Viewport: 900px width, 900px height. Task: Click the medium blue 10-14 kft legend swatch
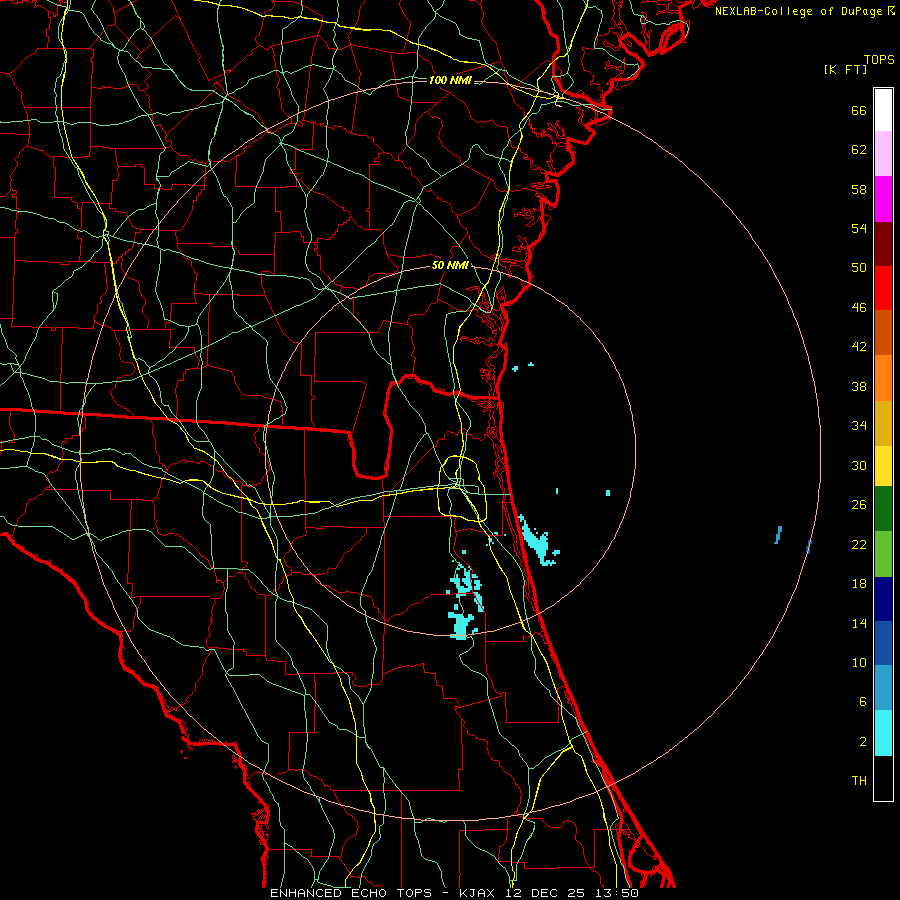(883, 643)
